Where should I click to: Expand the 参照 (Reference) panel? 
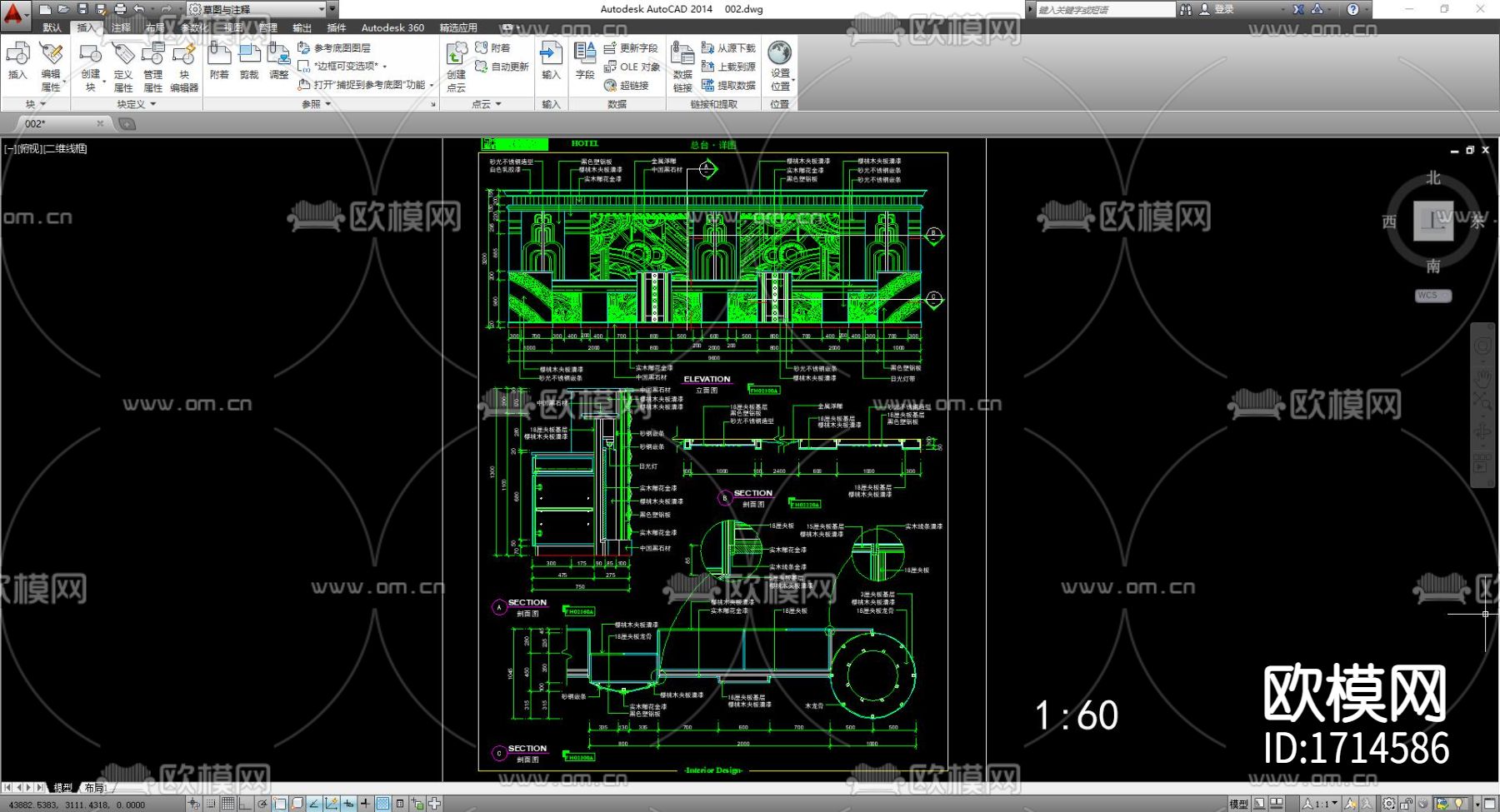point(316,104)
